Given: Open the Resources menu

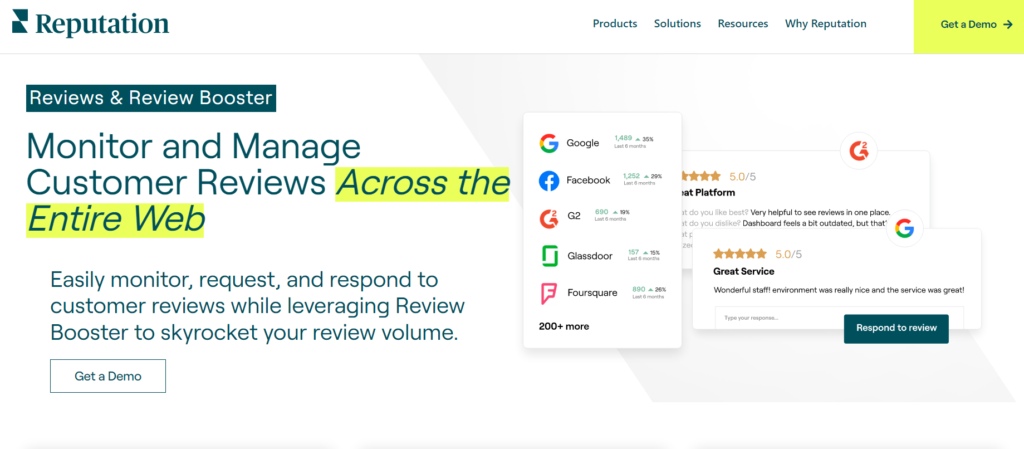Looking at the screenshot, I should pyautogui.click(x=742, y=24).
